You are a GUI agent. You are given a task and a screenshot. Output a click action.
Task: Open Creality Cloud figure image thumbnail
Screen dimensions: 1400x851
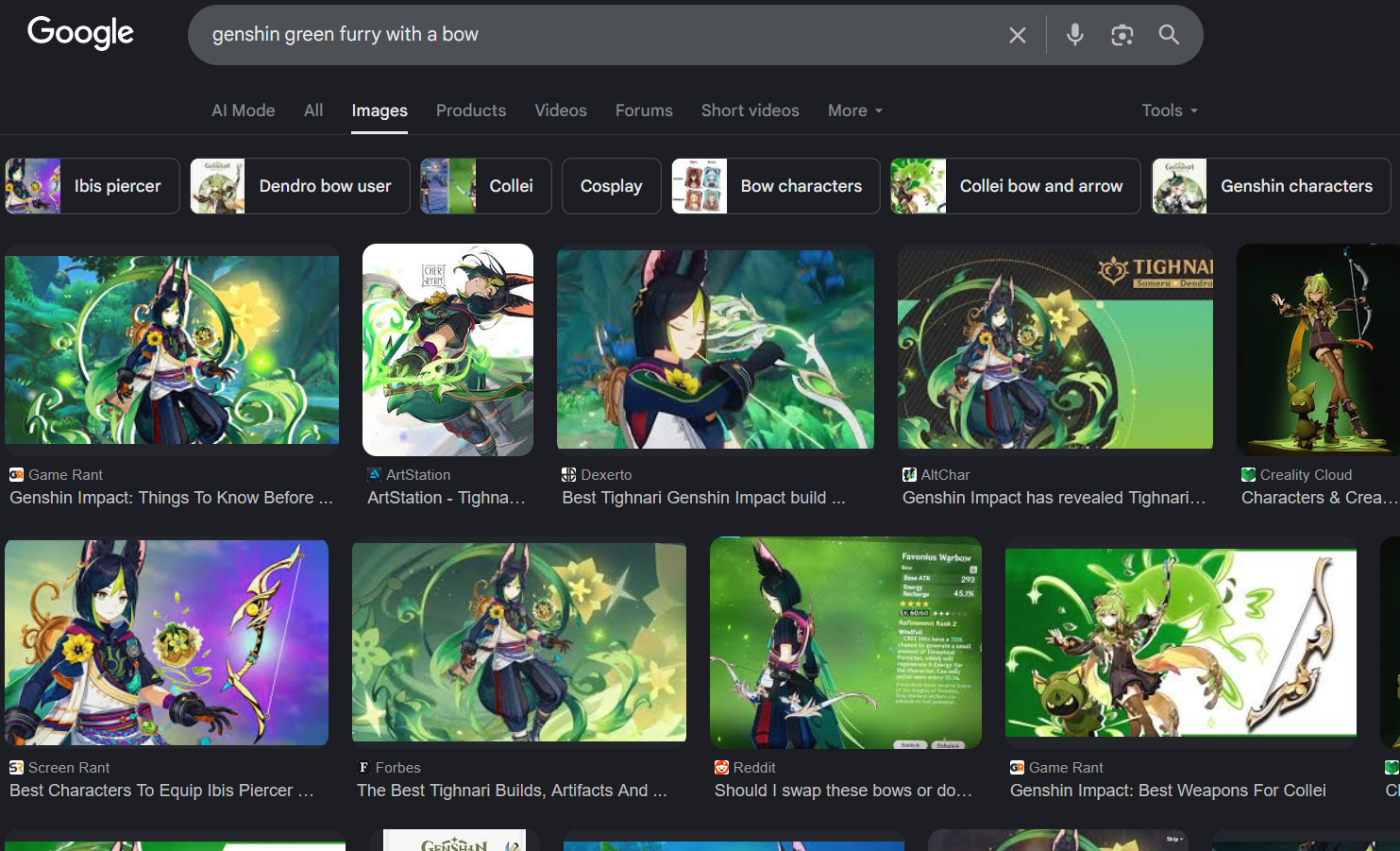[x=1318, y=349]
